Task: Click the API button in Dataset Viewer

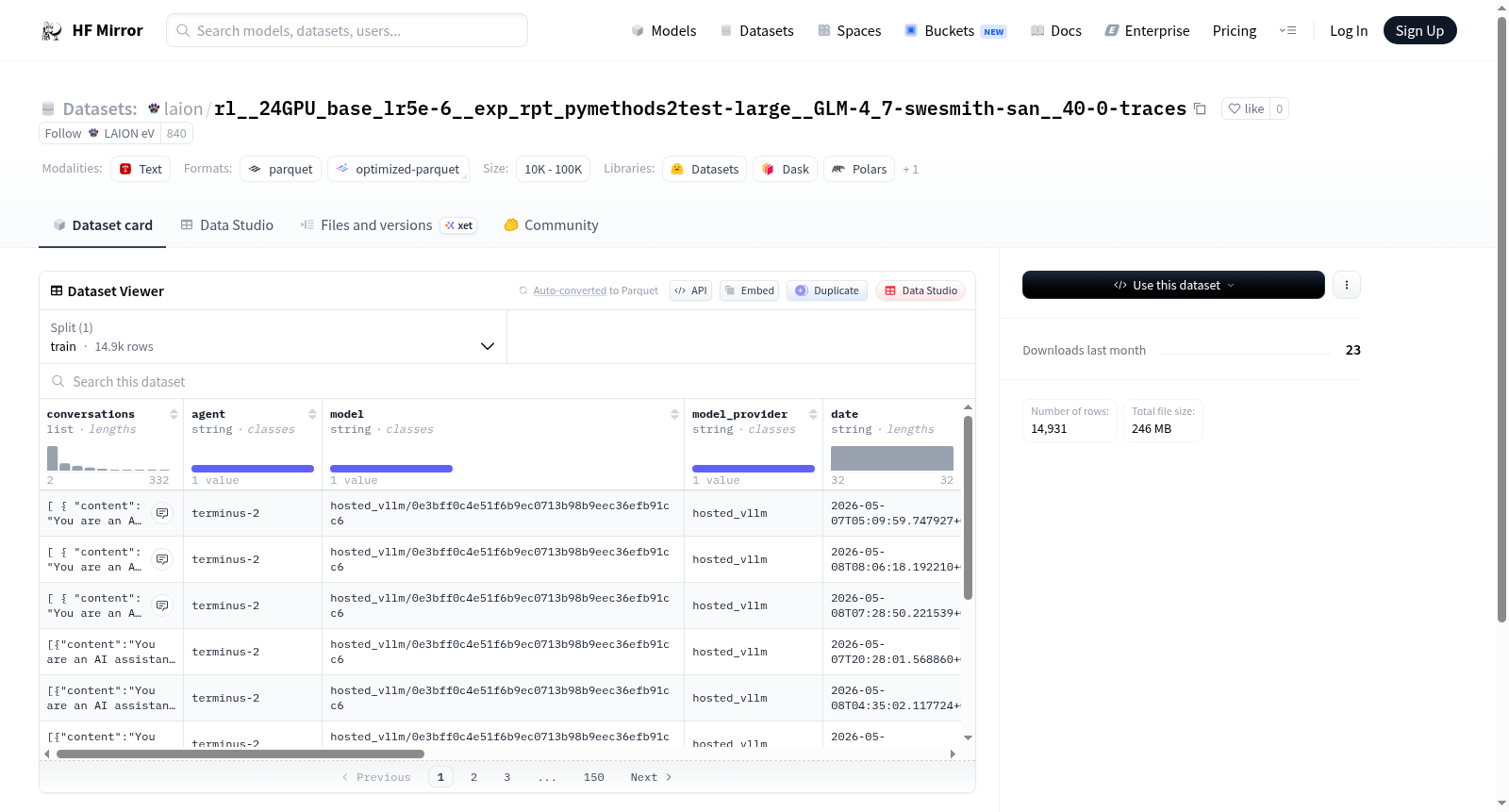Action: click(690, 290)
